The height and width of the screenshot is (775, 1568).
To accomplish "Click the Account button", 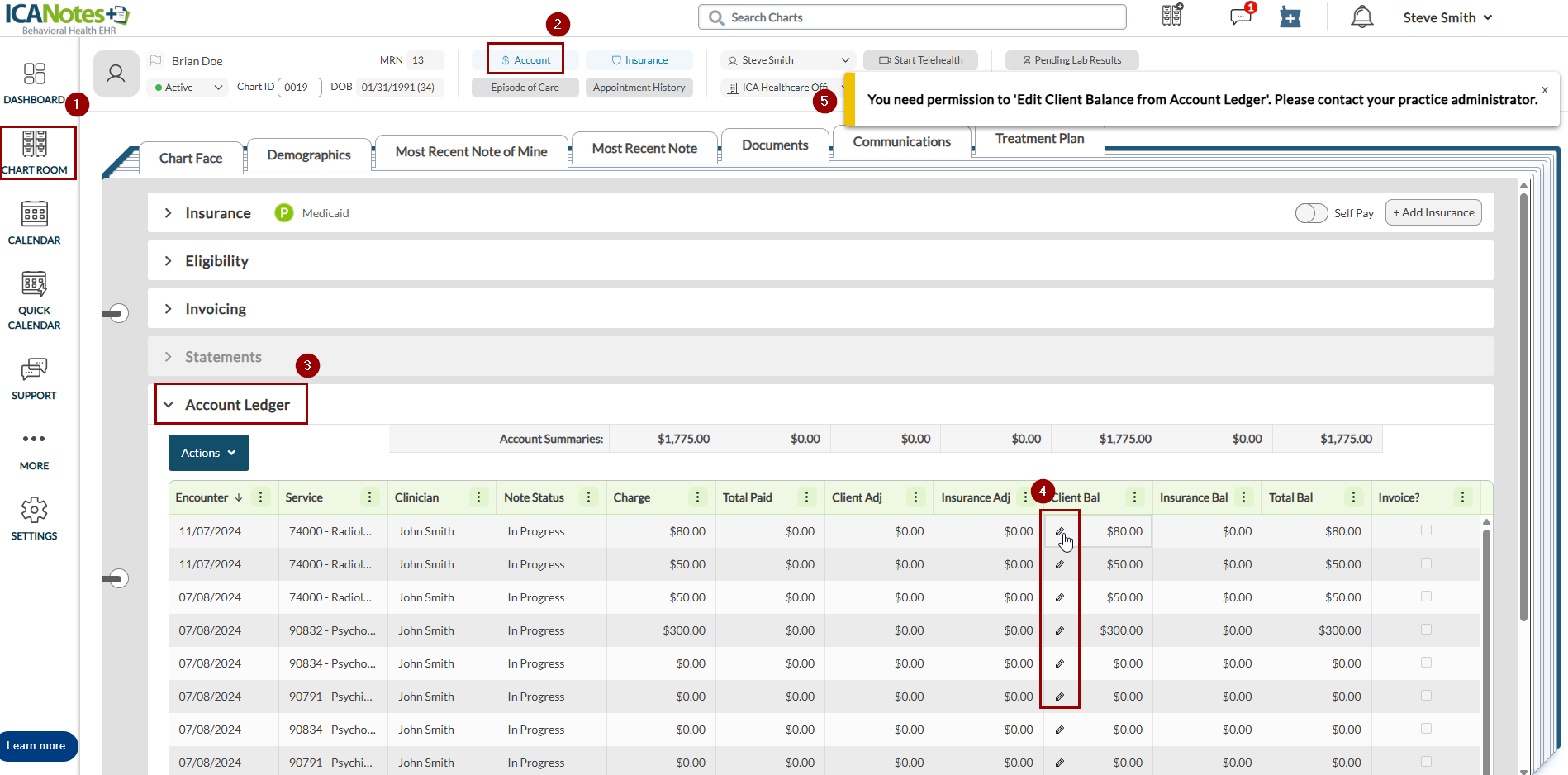I will [x=525, y=60].
